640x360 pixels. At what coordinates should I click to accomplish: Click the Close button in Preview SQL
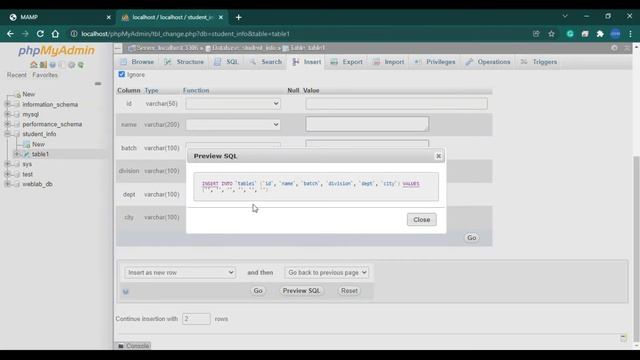(421, 220)
